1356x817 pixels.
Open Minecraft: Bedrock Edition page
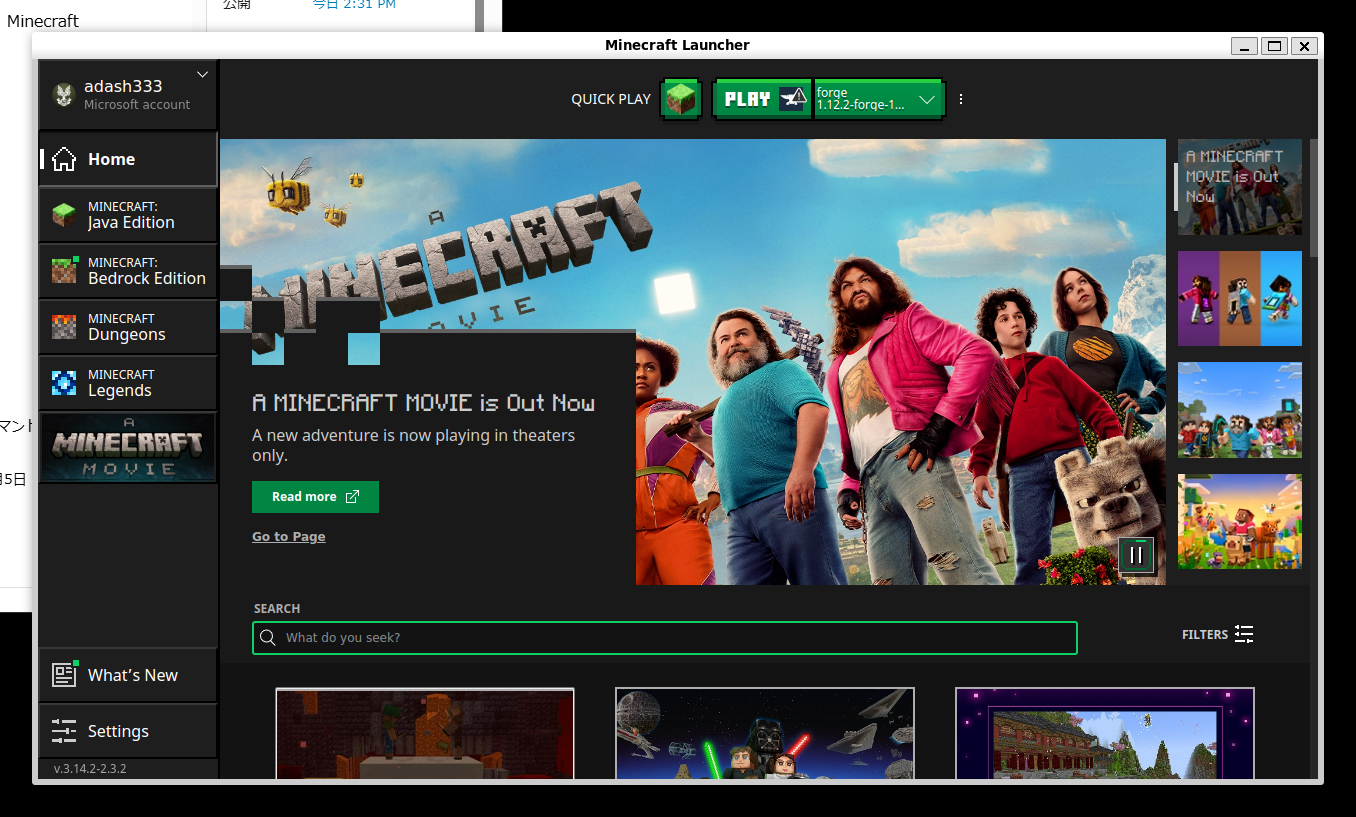coord(128,271)
